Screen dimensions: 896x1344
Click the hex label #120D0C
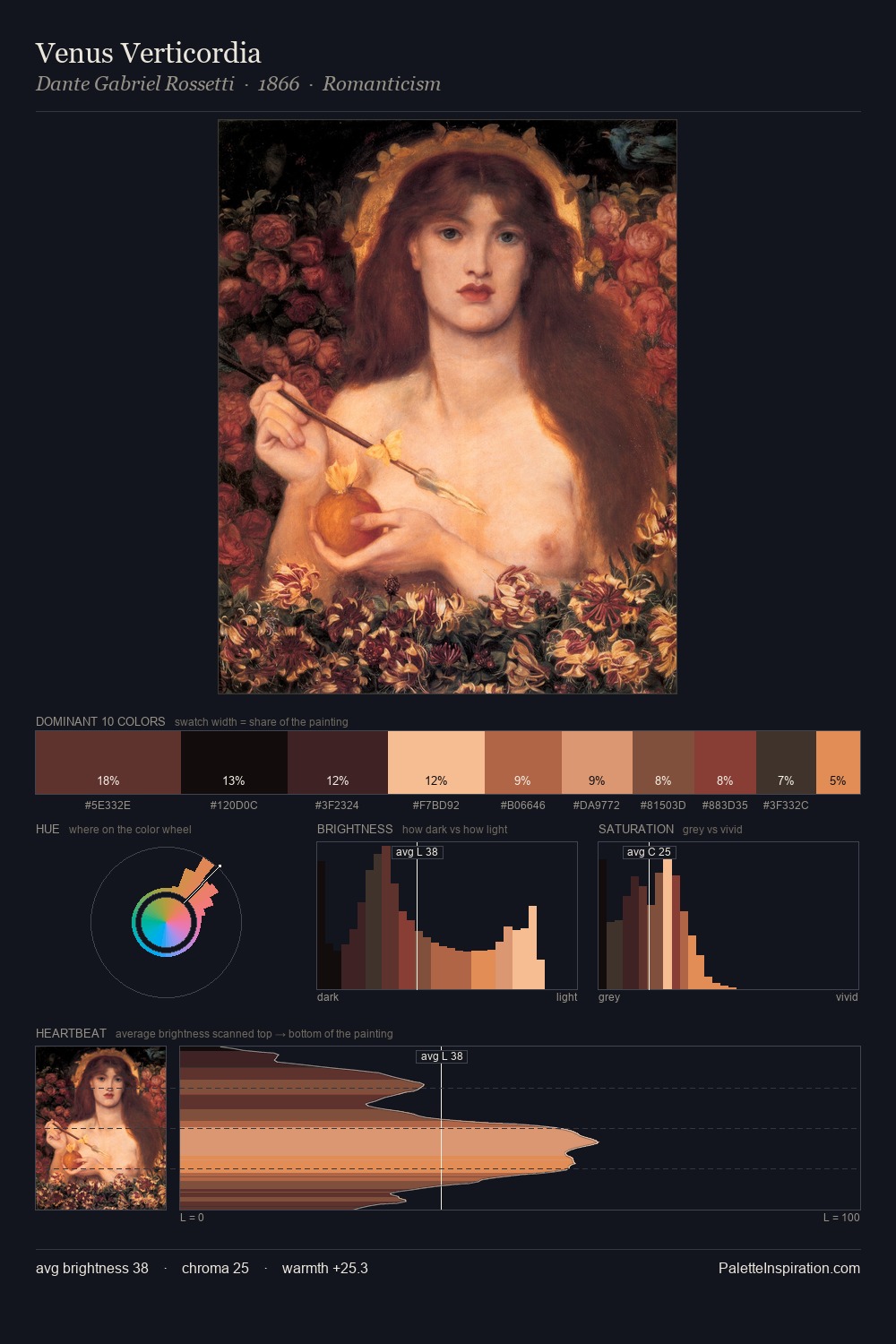pos(234,806)
